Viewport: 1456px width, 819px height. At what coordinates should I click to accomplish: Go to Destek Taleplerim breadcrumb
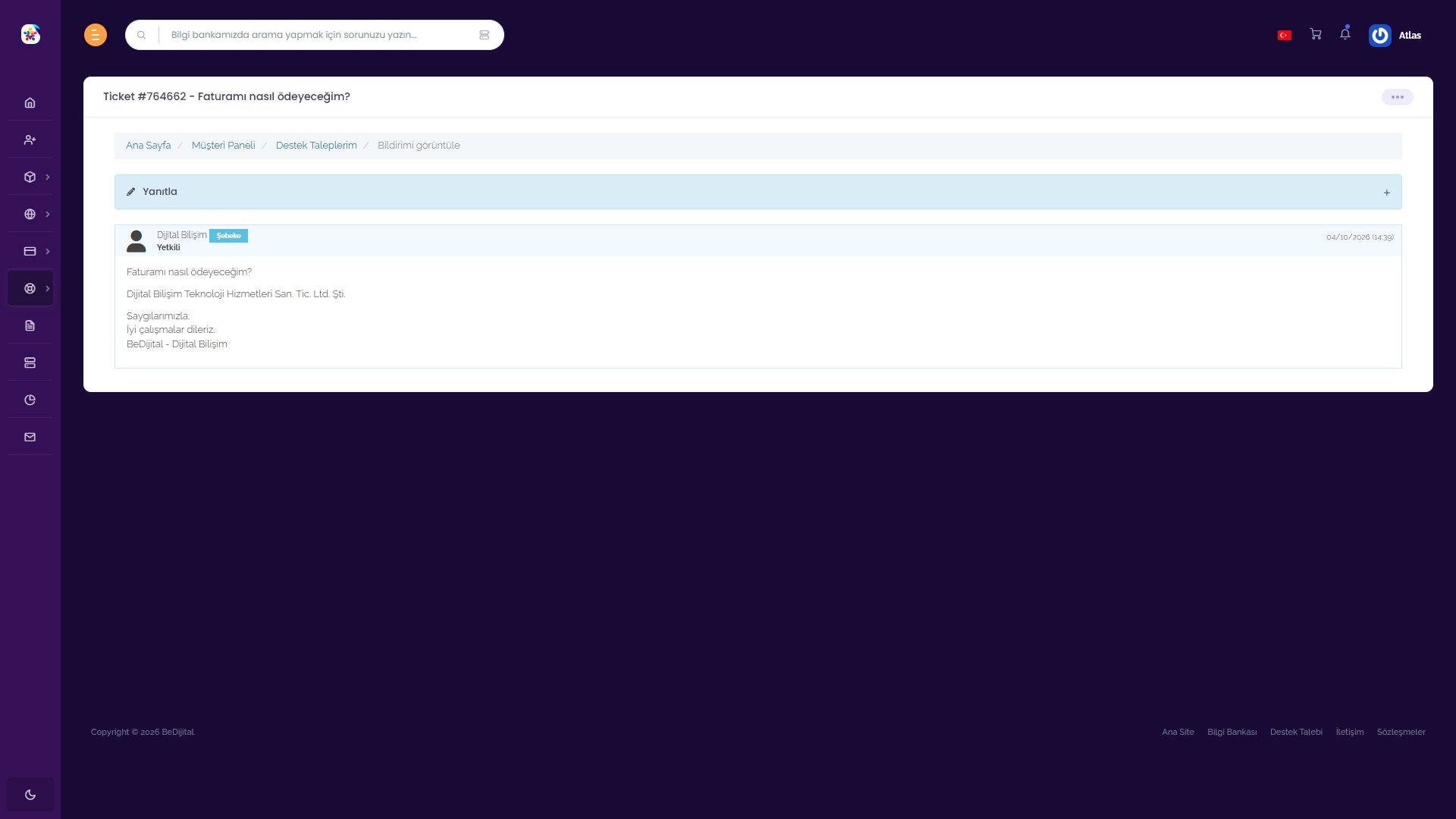tap(316, 146)
